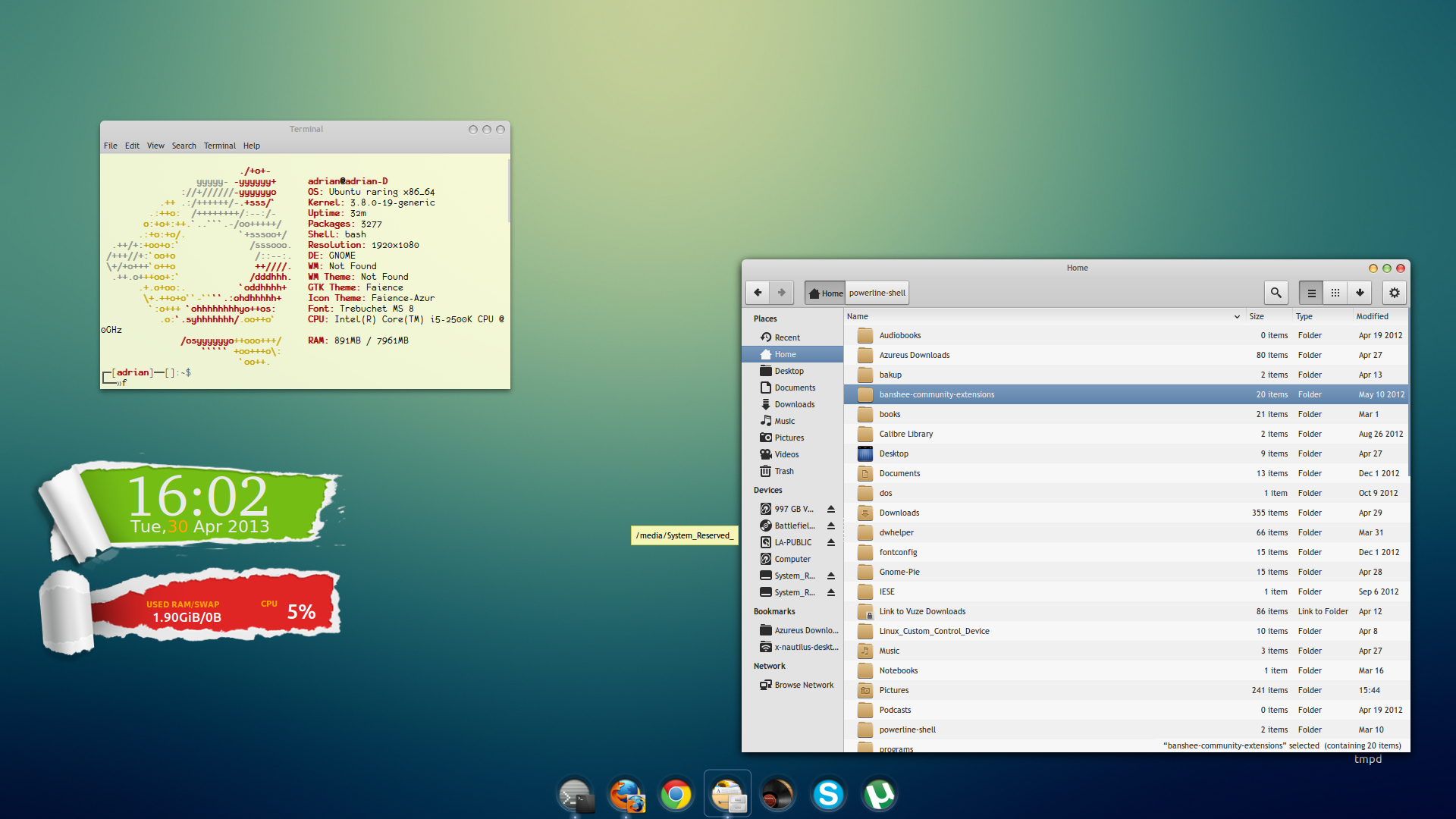Screen dimensions: 1456x819
Task: Click the back arrow in file manager
Action: [x=758, y=293]
